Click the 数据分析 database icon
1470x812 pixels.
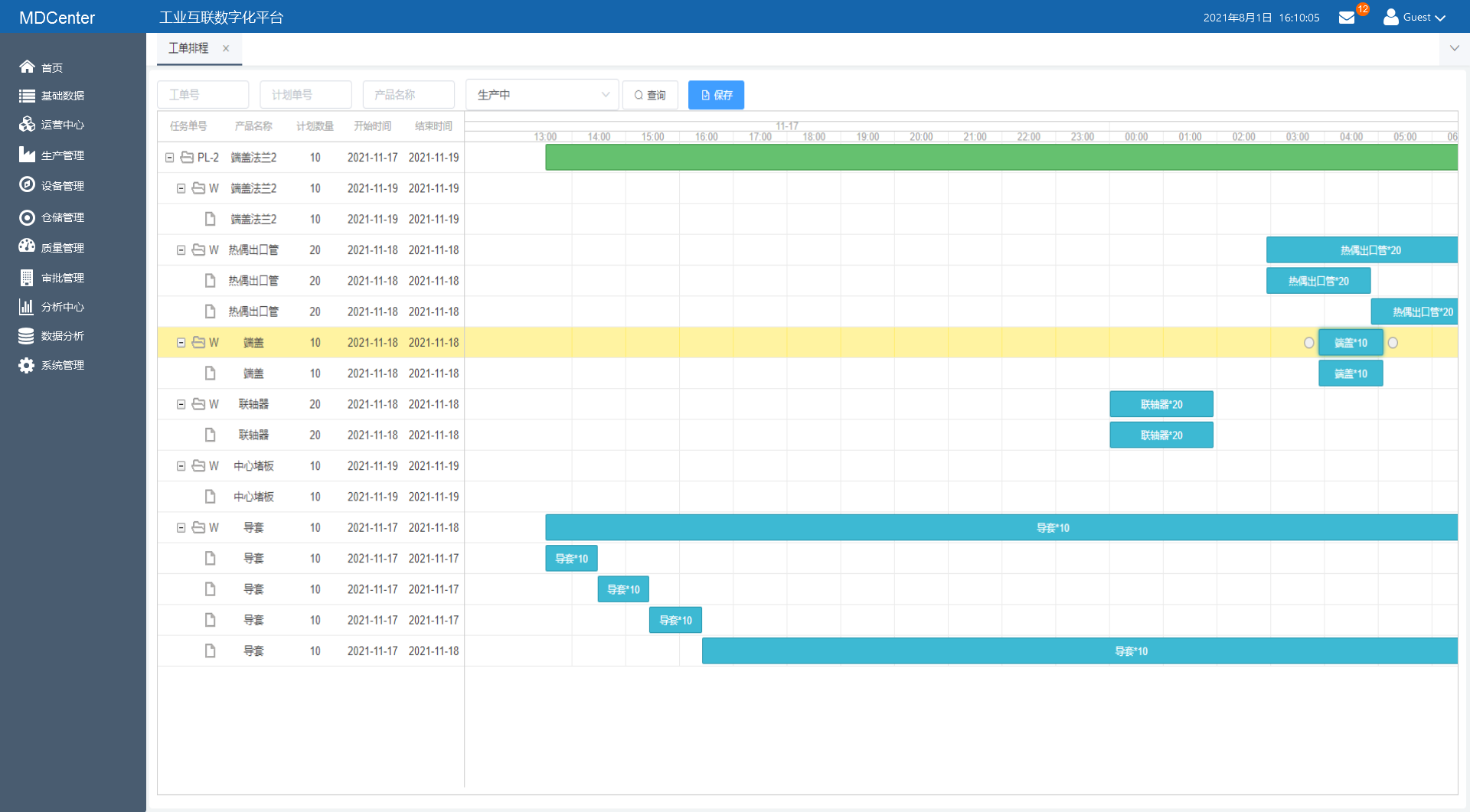point(27,336)
